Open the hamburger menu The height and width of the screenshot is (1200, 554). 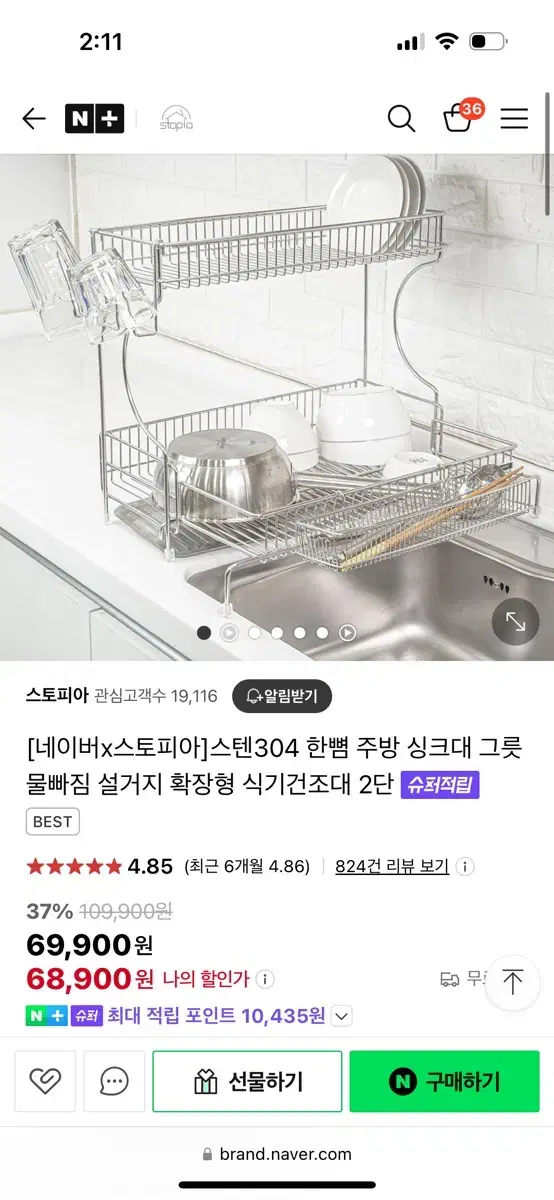(514, 119)
